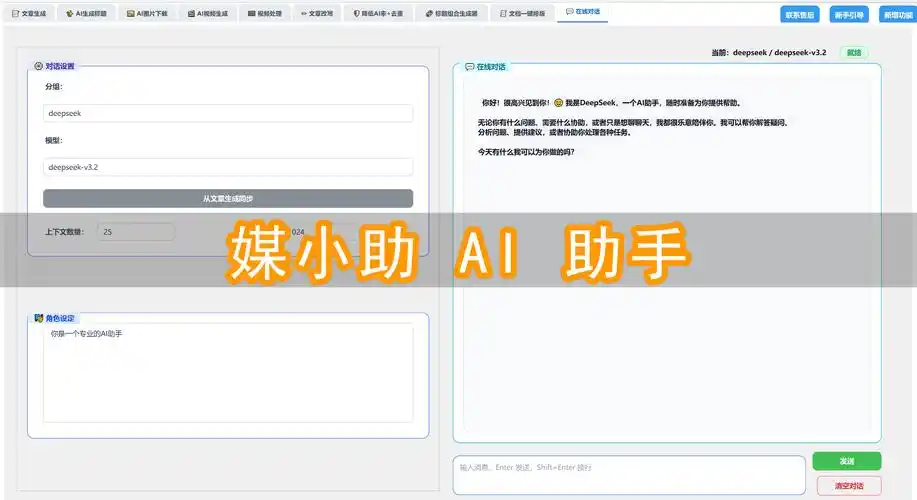
Task: Click the 角色设定 panel header icon
Action: (x=39, y=318)
